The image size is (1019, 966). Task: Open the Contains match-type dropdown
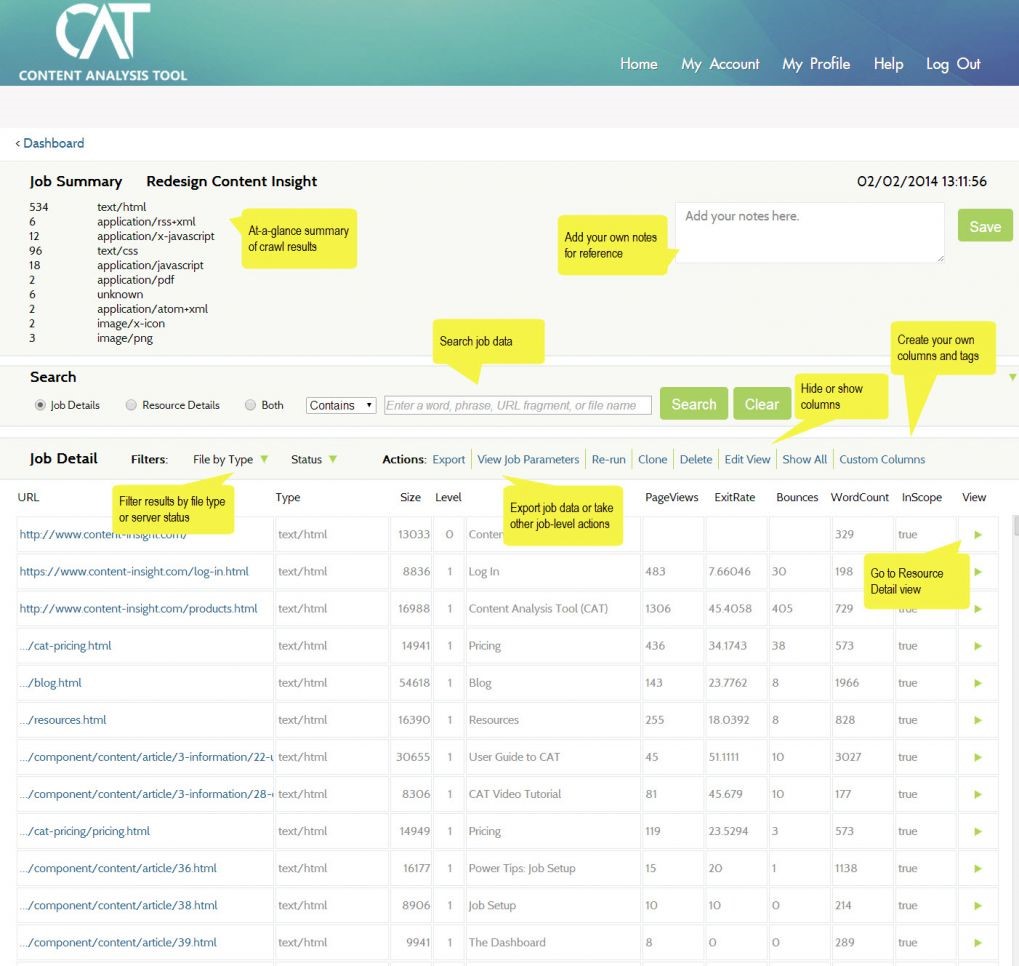point(341,405)
